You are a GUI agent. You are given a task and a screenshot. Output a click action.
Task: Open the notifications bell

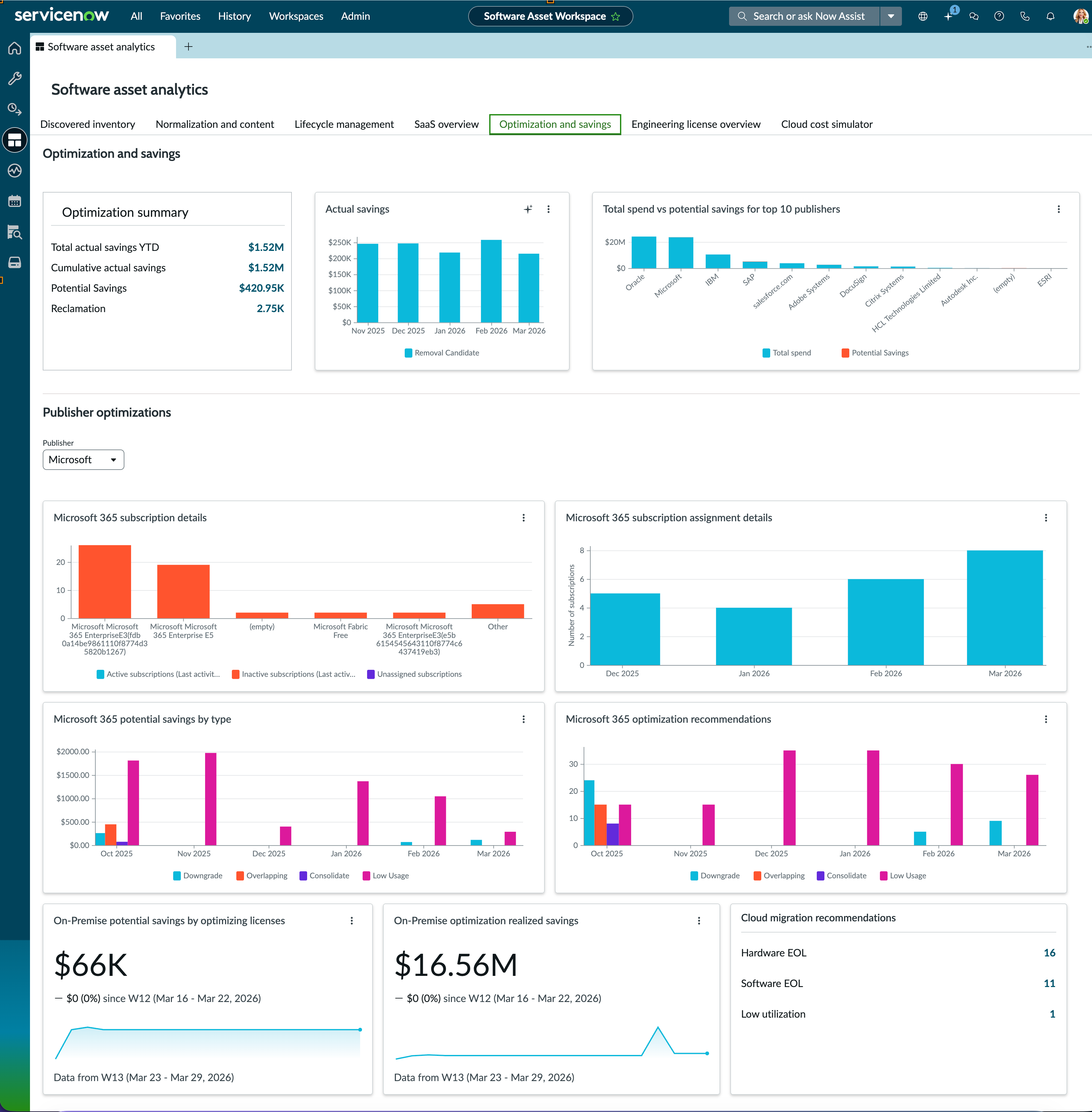(1050, 16)
